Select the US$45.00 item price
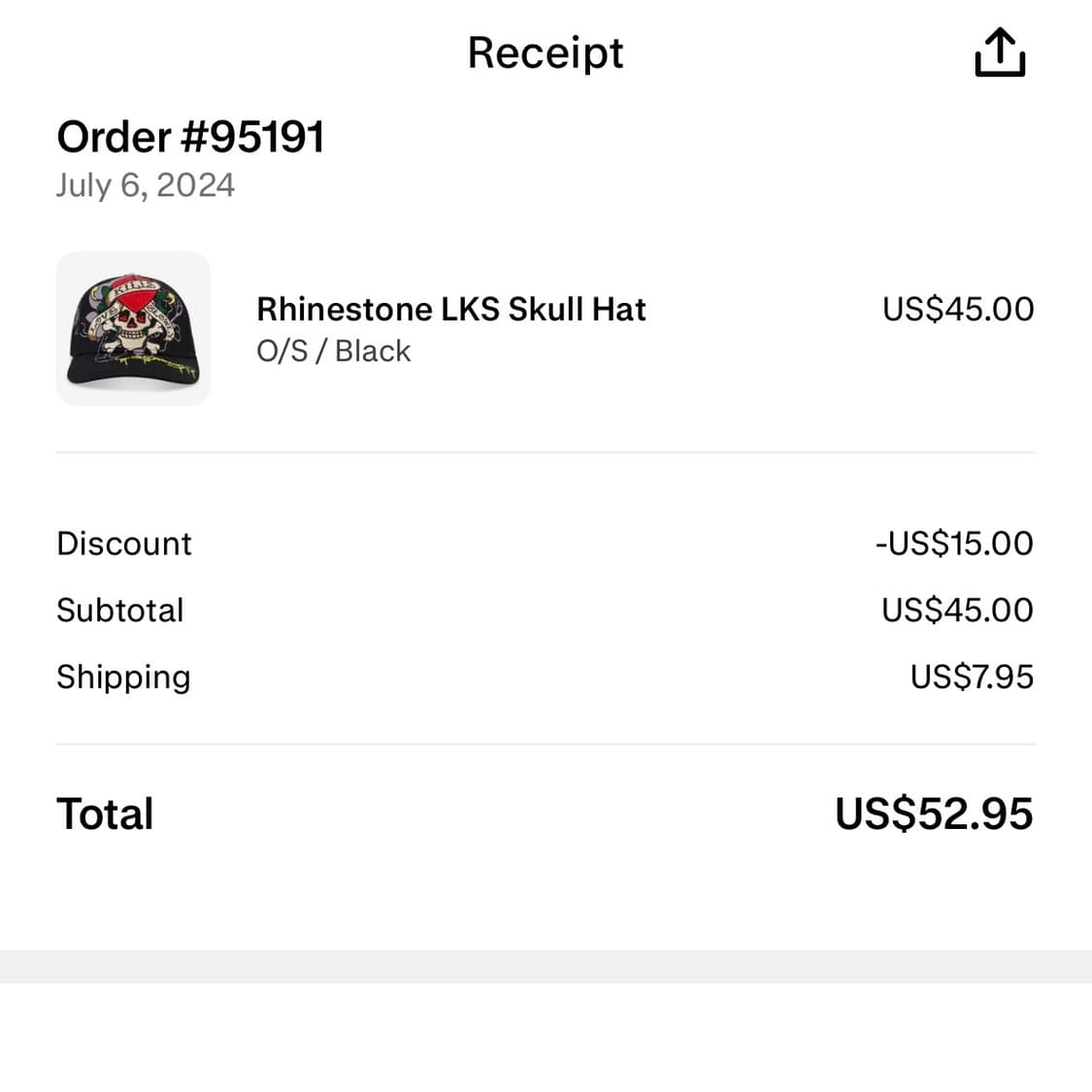Screen dimensions: 1092x1092 click(x=957, y=309)
